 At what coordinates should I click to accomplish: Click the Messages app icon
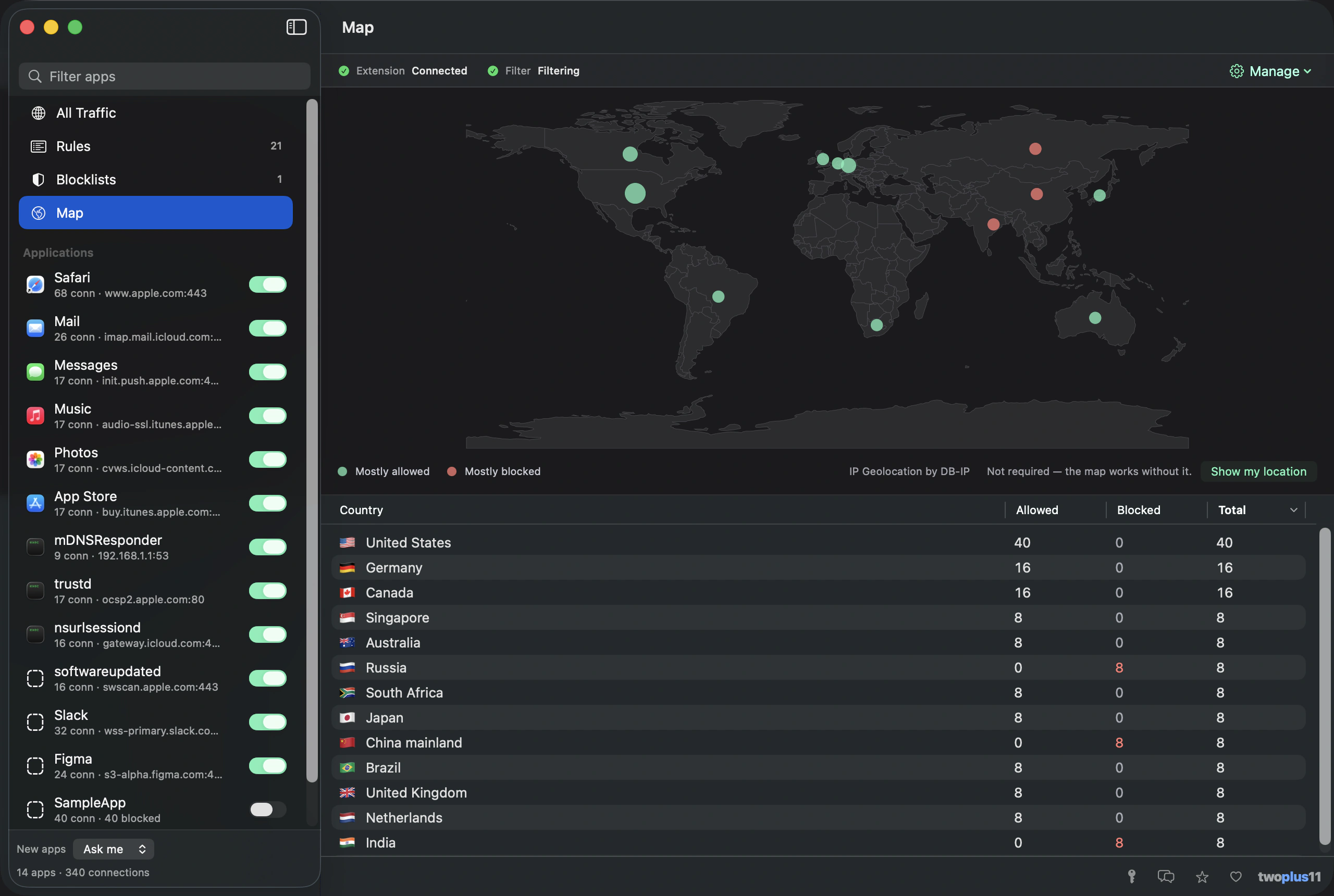pyautogui.click(x=35, y=372)
